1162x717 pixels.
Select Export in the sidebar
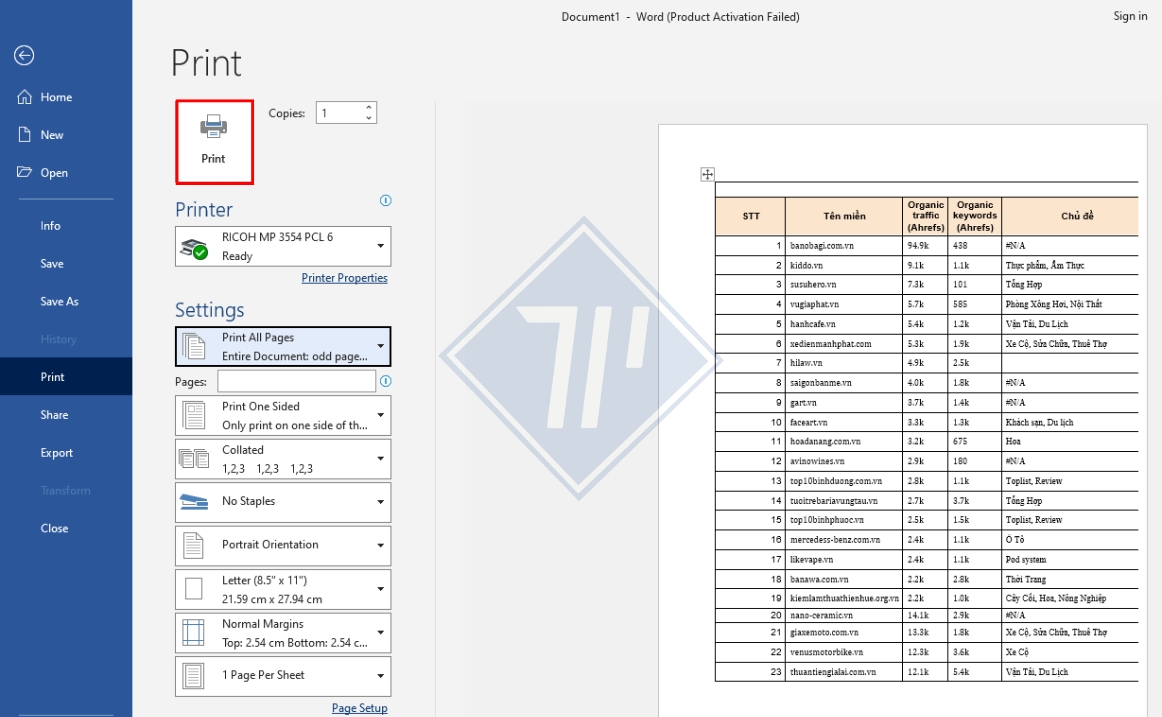57,453
